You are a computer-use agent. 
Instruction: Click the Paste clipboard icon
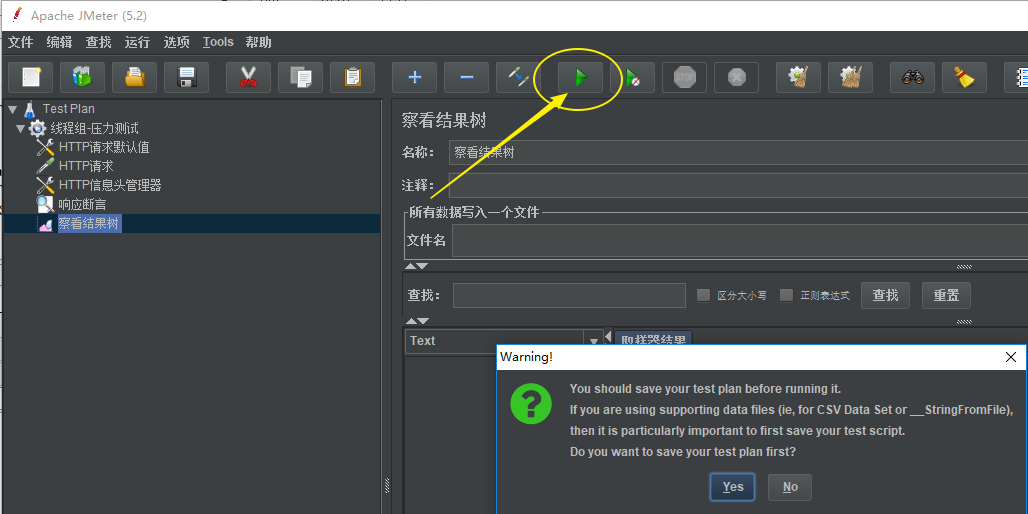pyautogui.click(x=352, y=77)
